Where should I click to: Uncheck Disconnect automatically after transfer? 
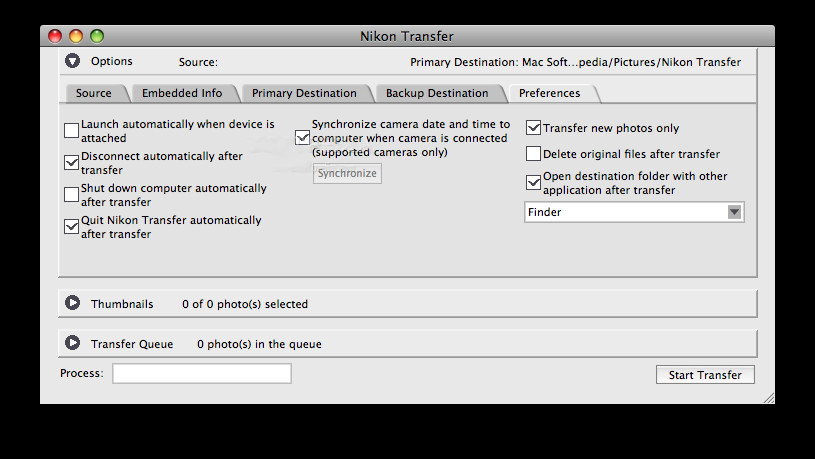[x=71, y=162]
